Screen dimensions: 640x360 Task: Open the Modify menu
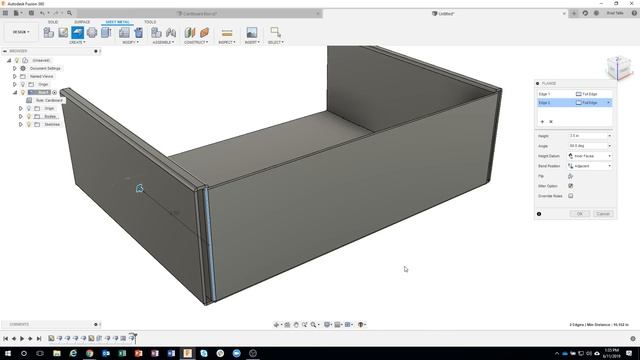pos(131,42)
